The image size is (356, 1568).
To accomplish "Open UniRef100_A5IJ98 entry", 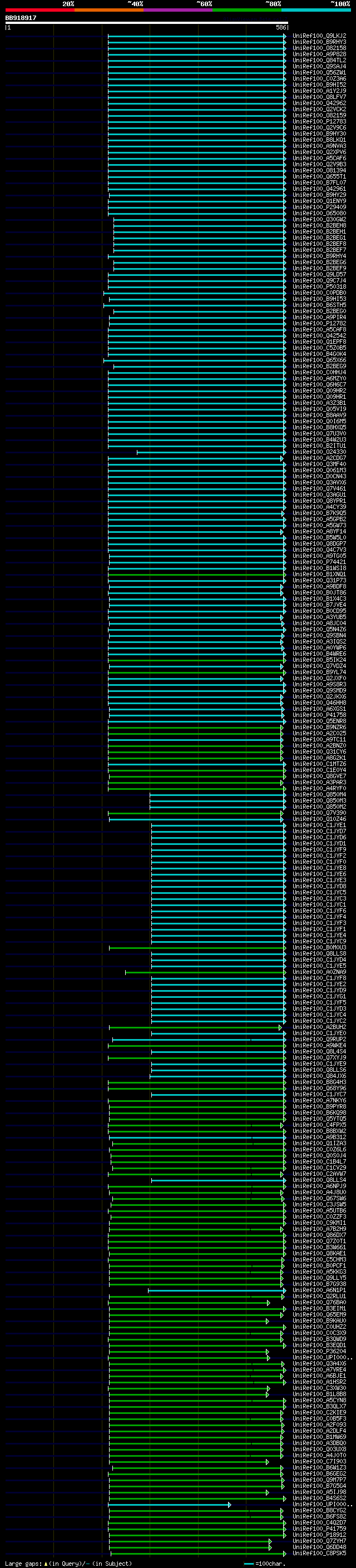I will 319,1492.
